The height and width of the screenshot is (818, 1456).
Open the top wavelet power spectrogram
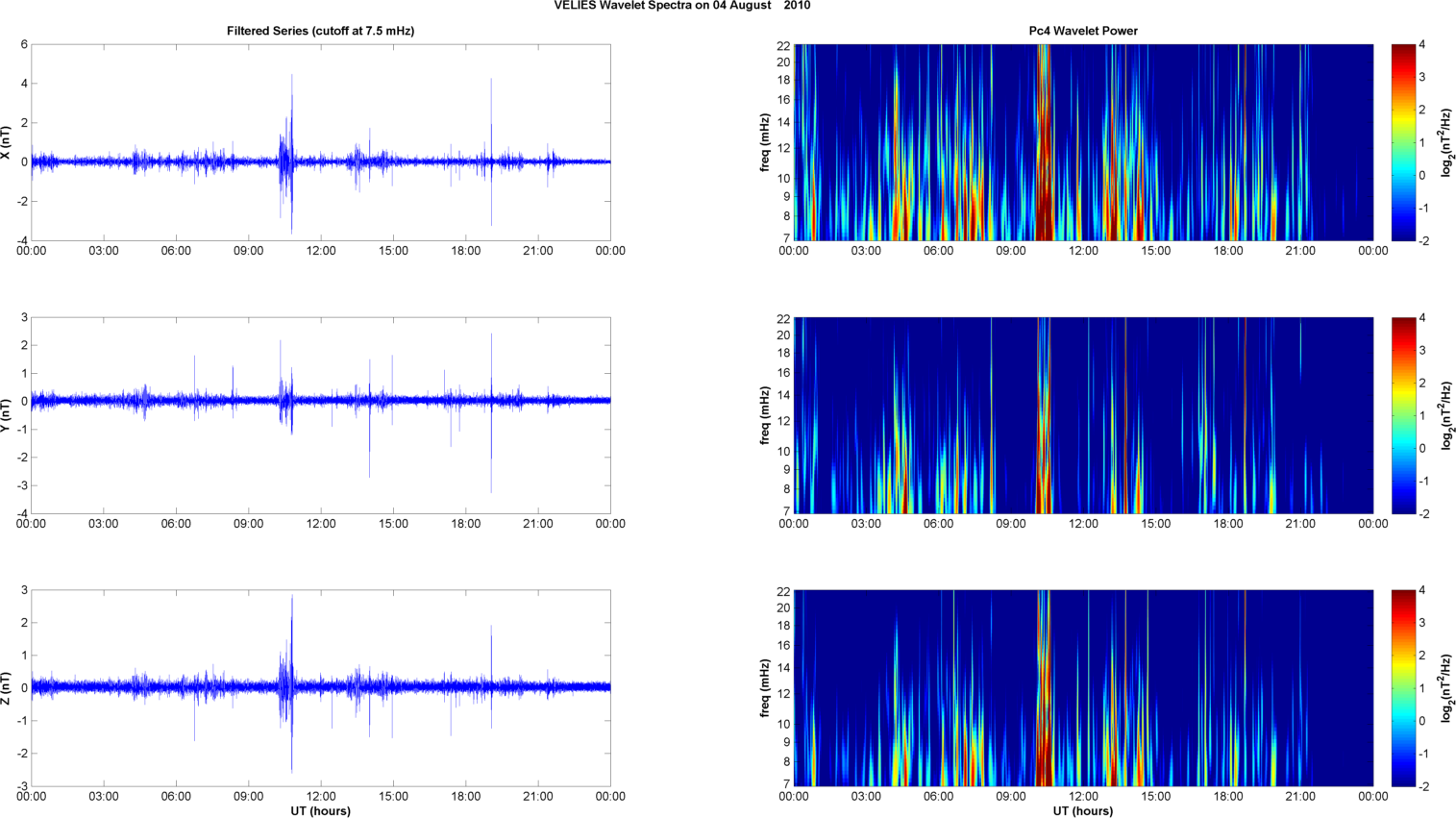(1083, 142)
